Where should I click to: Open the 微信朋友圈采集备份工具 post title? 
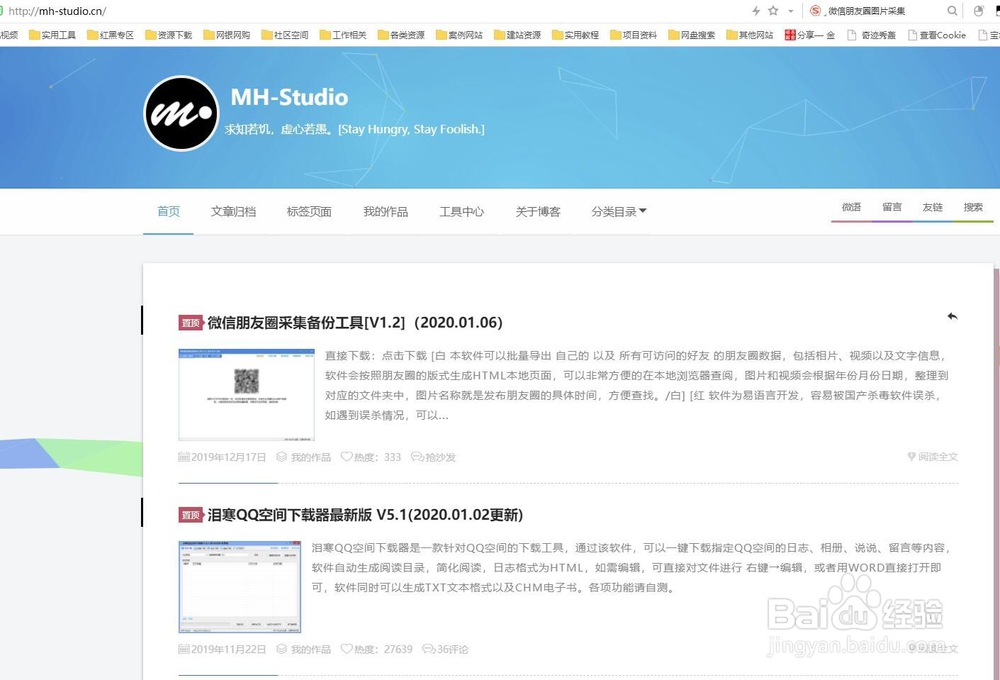coord(355,323)
